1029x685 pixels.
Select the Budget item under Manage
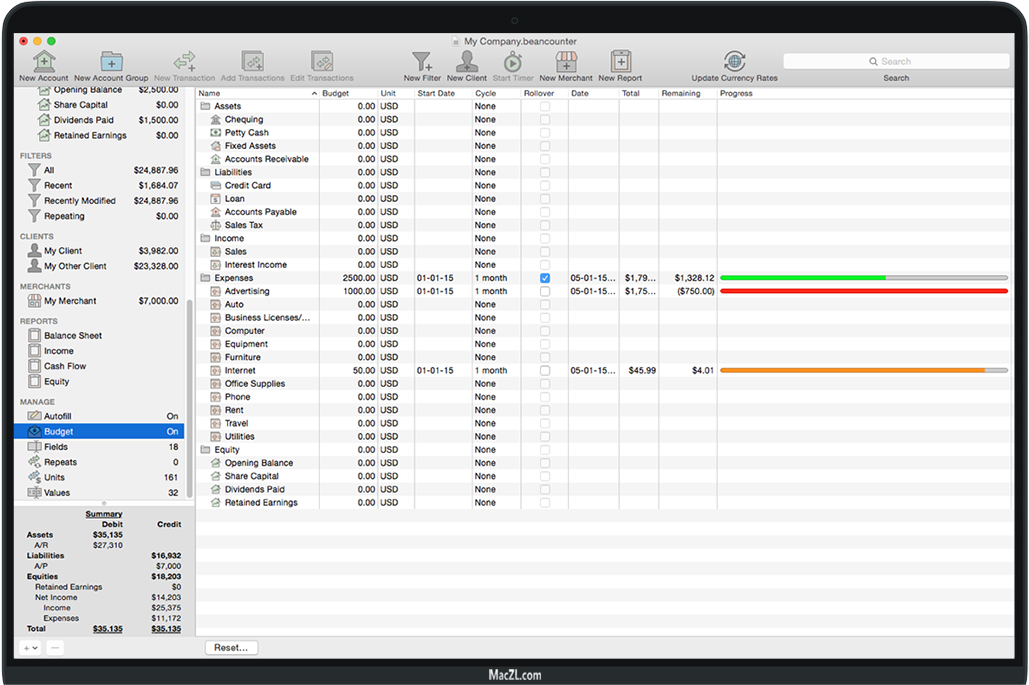coord(58,432)
